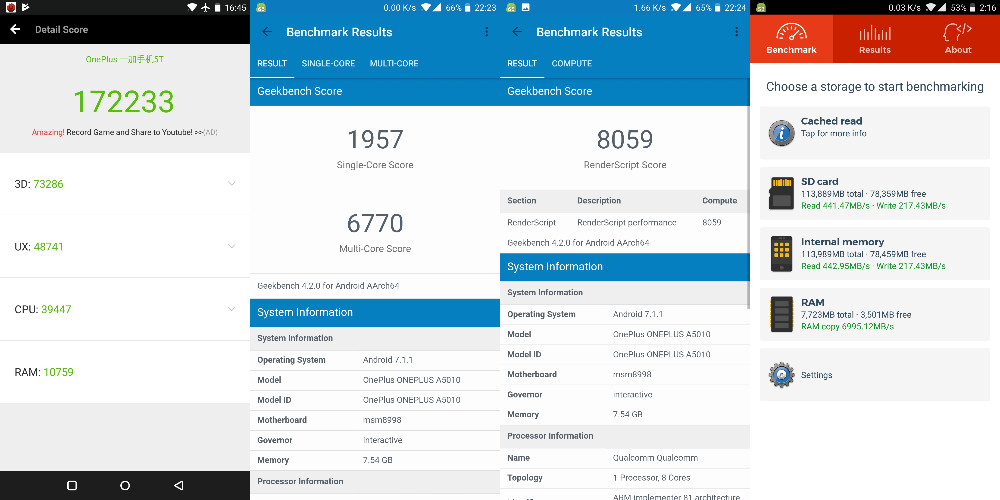Screen dimensions: 1000x500
Task: Tap the RAM chip icon
Action: 782,314
